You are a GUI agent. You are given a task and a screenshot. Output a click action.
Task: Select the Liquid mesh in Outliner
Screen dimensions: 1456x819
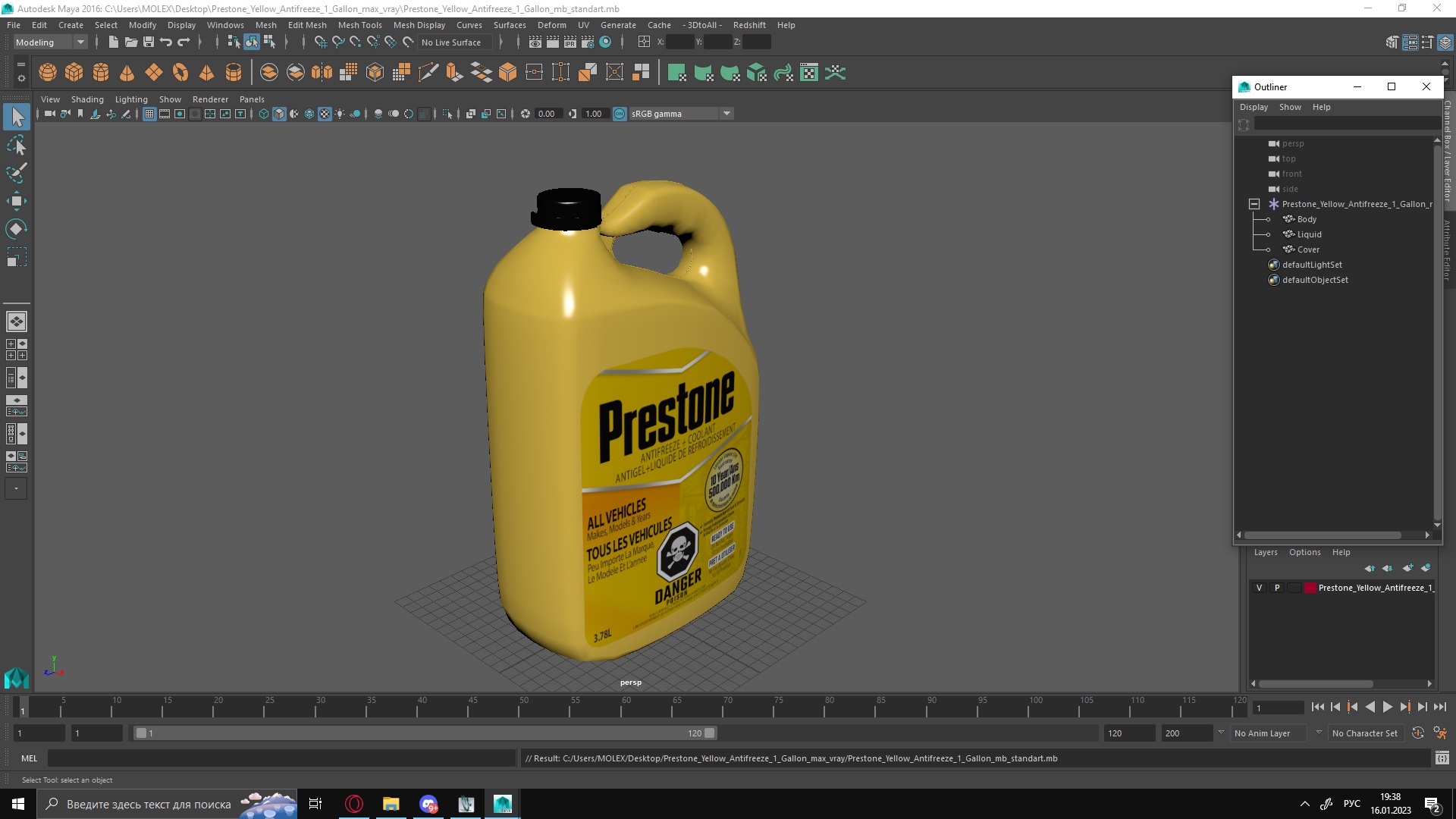pos(1309,234)
